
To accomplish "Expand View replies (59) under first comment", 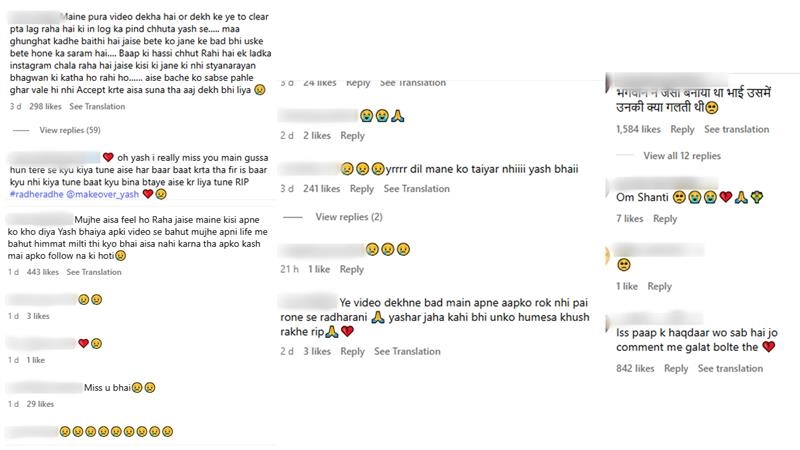I will (x=70, y=130).
